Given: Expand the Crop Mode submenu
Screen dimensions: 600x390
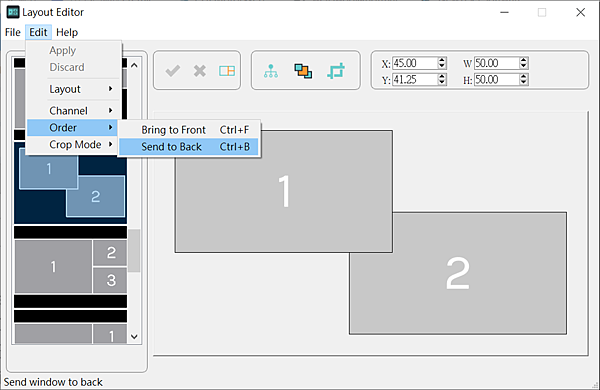Looking at the screenshot, I should pyautogui.click(x=72, y=144).
